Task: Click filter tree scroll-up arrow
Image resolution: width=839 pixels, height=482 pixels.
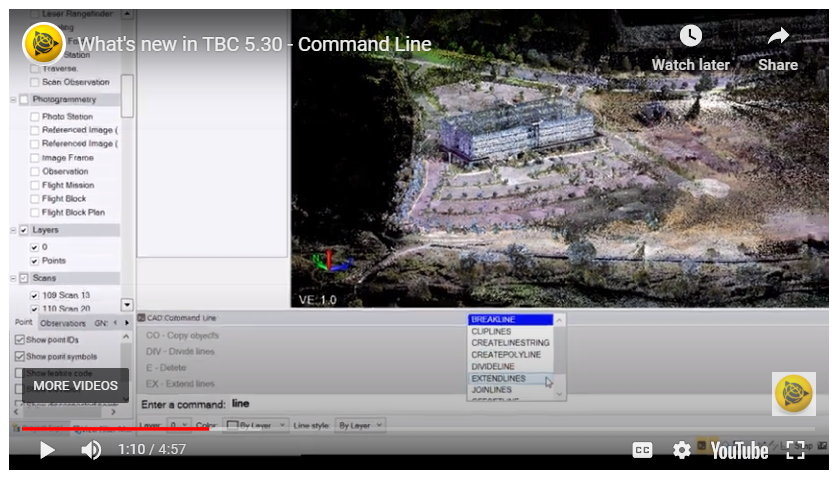Action: pyautogui.click(x=127, y=13)
